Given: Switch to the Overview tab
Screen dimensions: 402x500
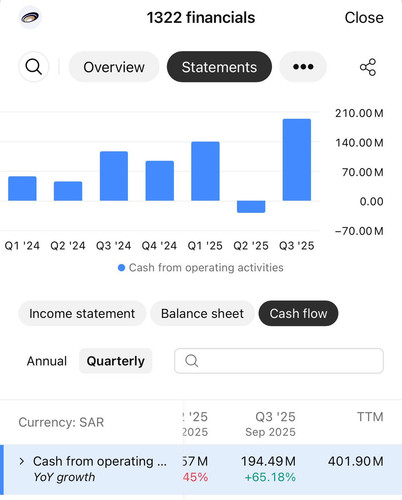Looking at the screenshot, I should coord(114,67).
